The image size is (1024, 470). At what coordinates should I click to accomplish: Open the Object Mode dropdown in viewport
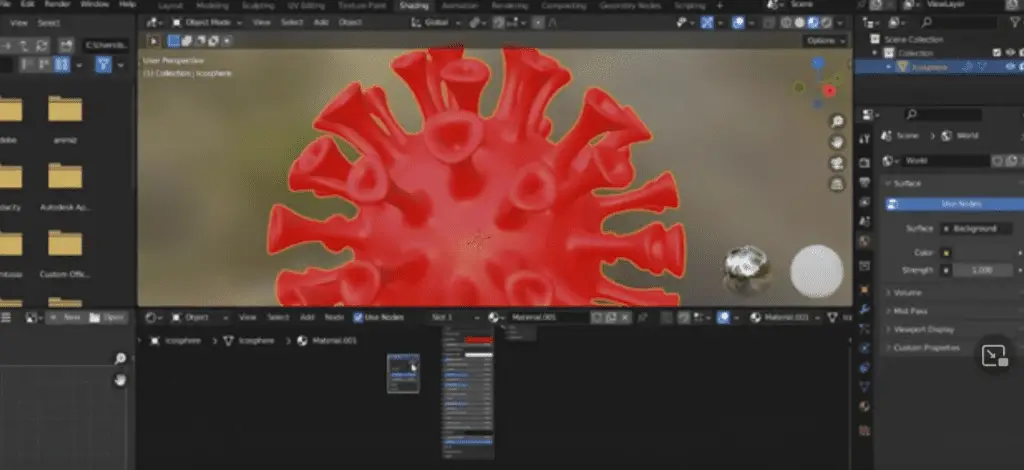(x=206, y=22)
